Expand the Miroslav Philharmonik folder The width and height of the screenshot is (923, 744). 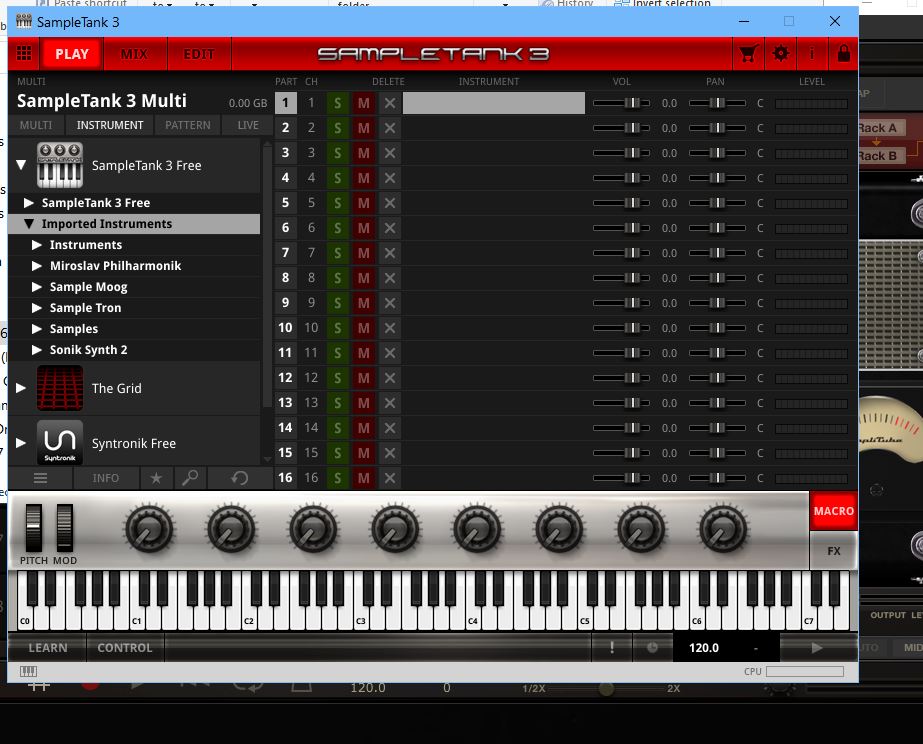(36, 266)
